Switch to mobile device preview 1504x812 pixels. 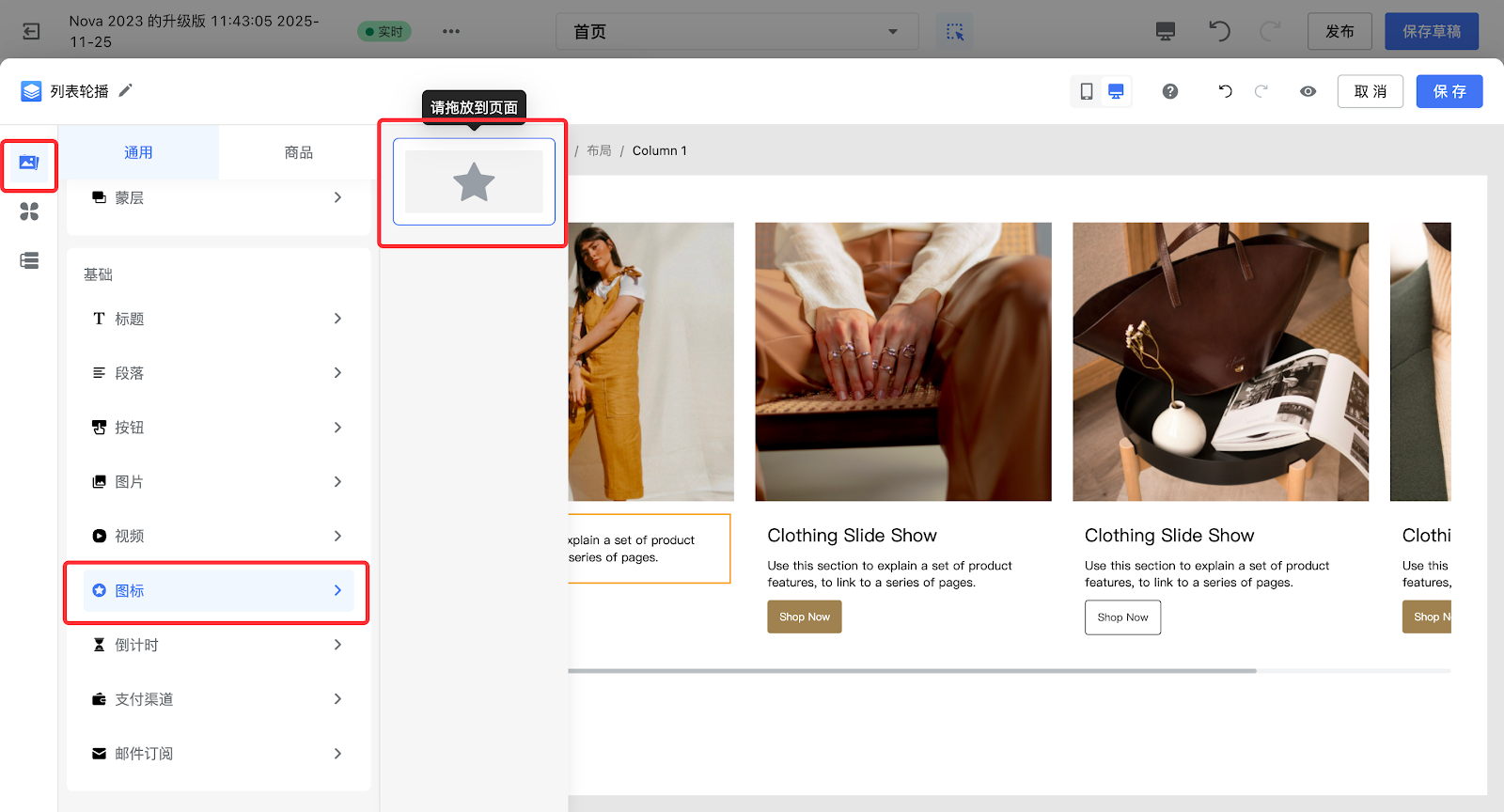[1087, 91]
